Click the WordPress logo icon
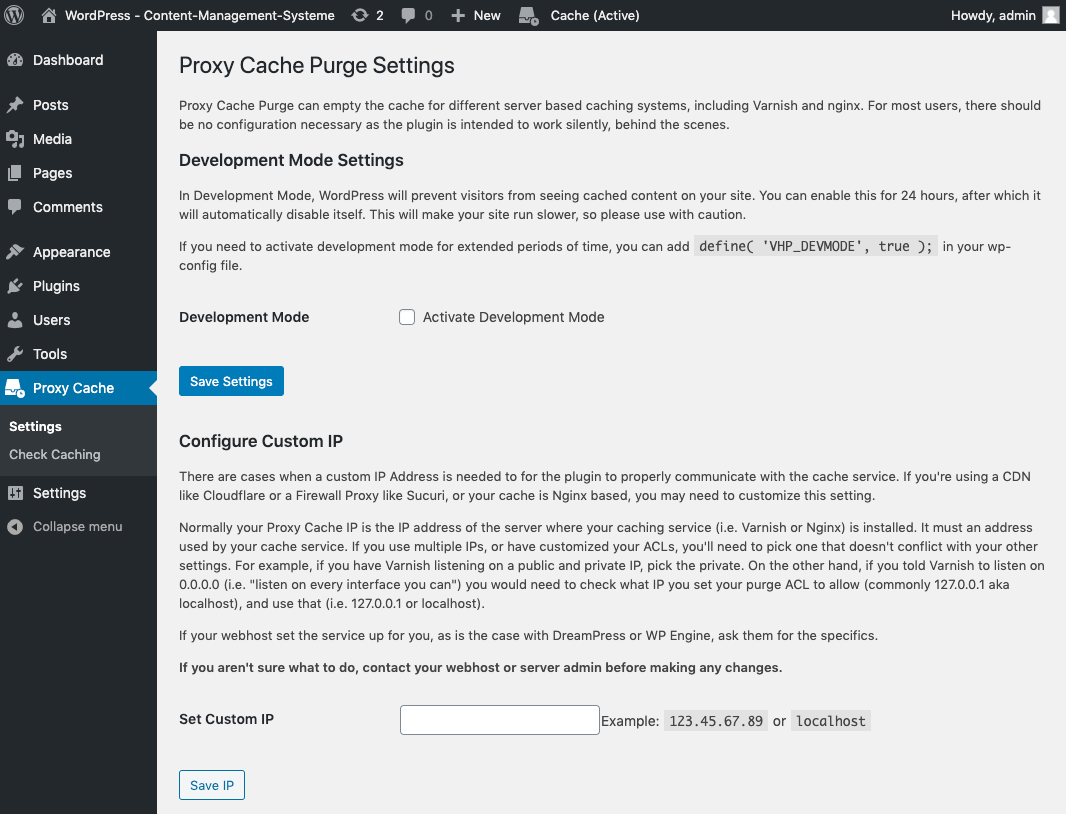This screenshot has width=1066, height=814. 15,15
